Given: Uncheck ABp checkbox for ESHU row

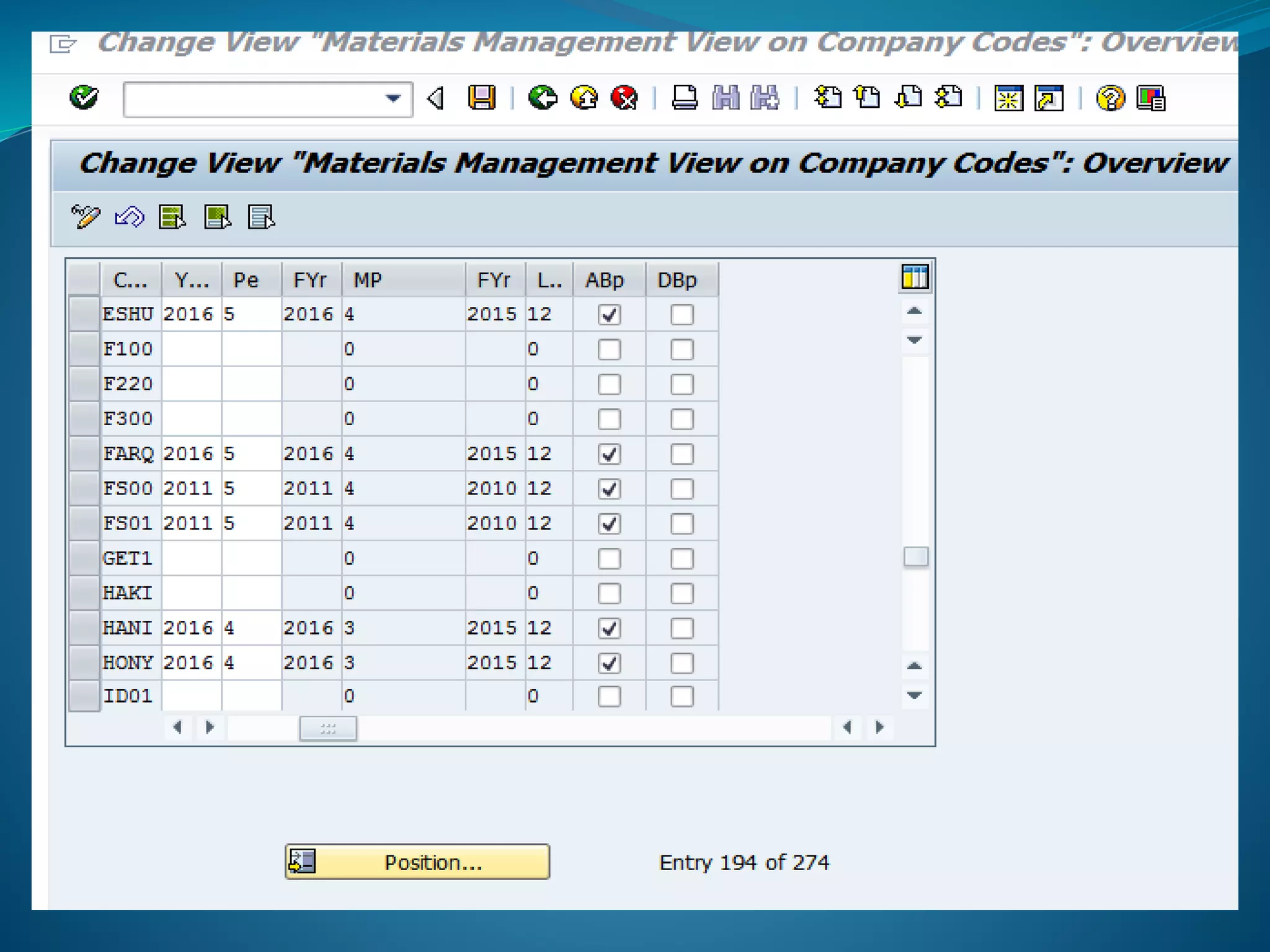Looking at the screenshot, I should (609, 315).
